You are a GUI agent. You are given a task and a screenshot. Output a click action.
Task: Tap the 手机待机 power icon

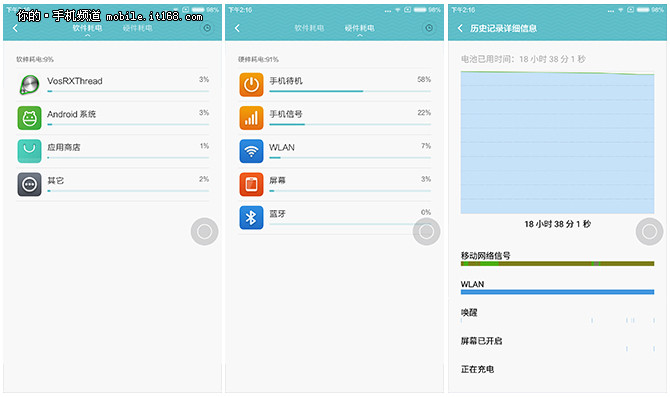point(251,85)
